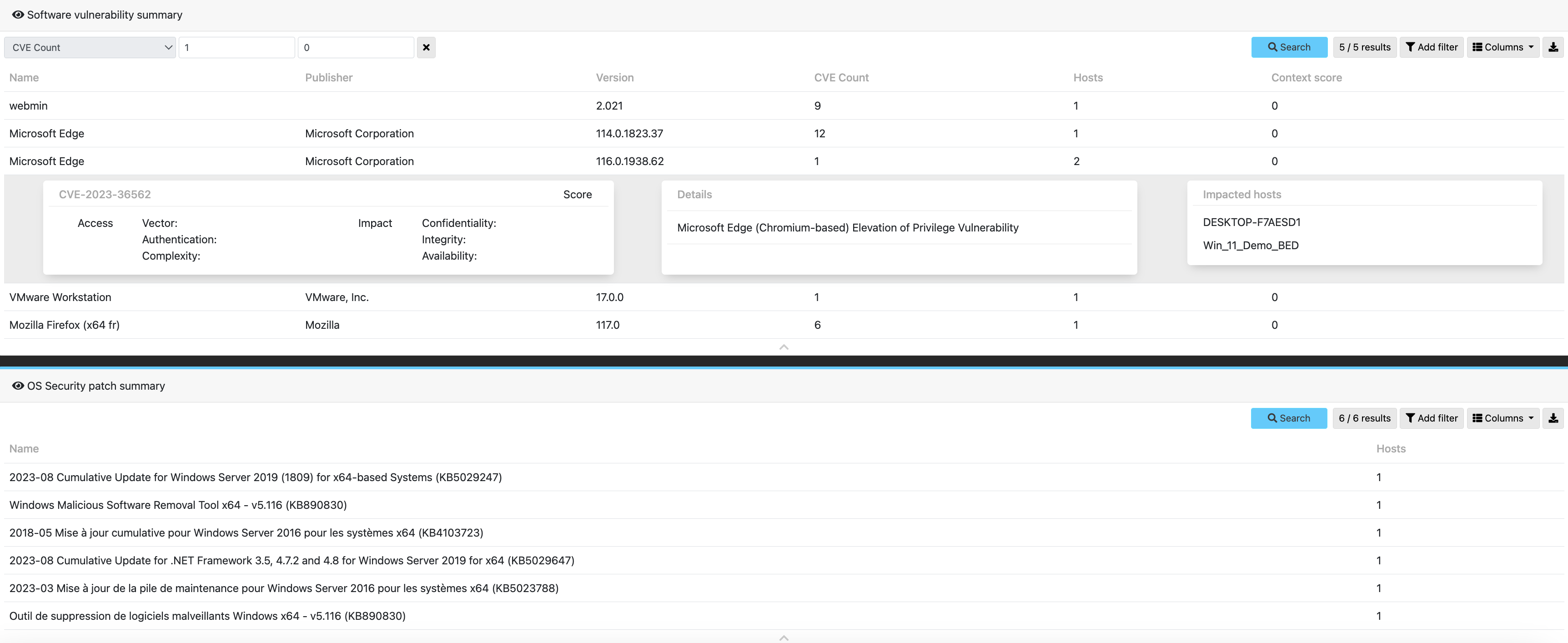The width and height of the screenshot is (1568, 643).
Task: Sort table by the CVE Count column header
Action: click(x=841, y=78)
